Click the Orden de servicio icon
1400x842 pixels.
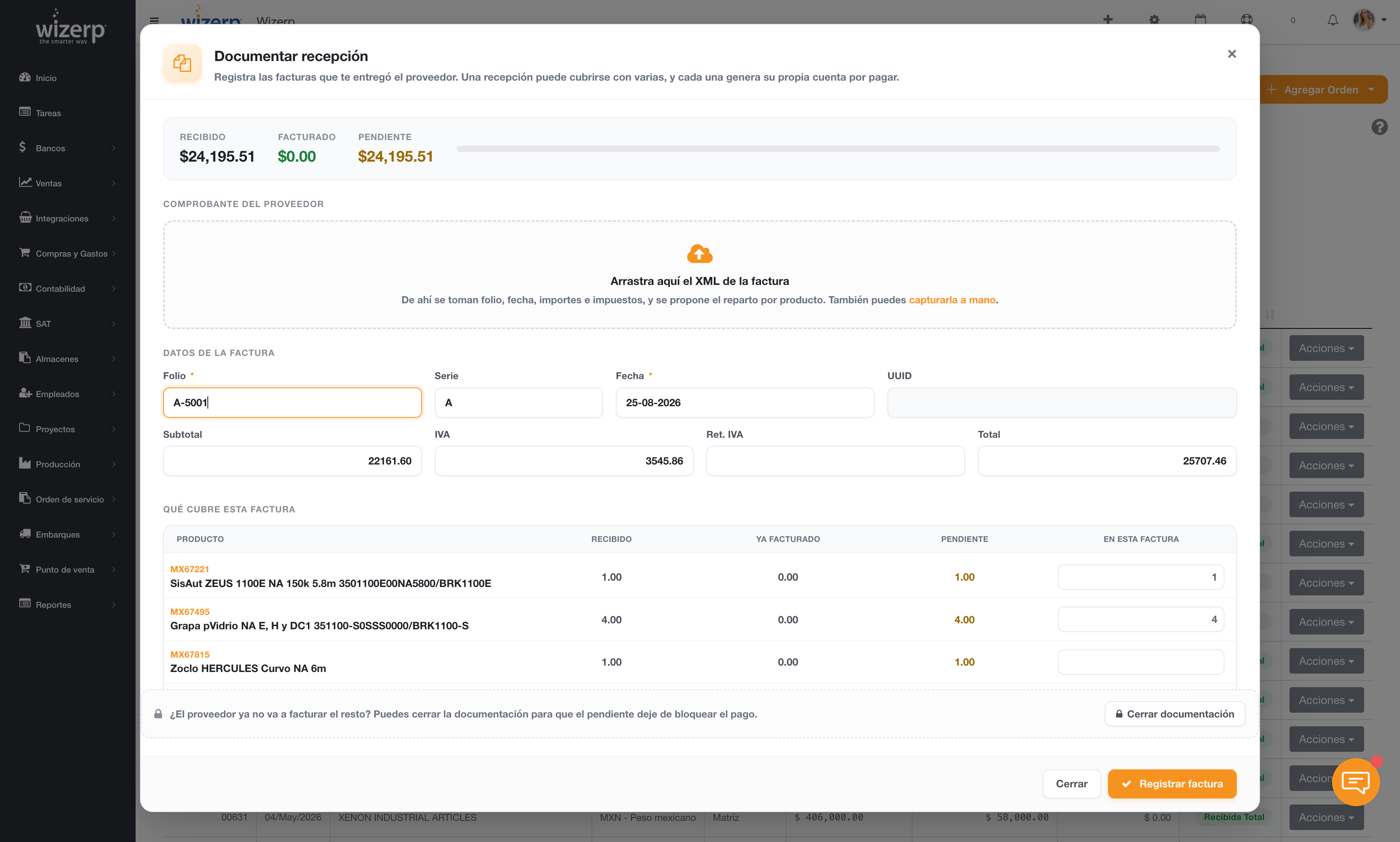(24, 498)
